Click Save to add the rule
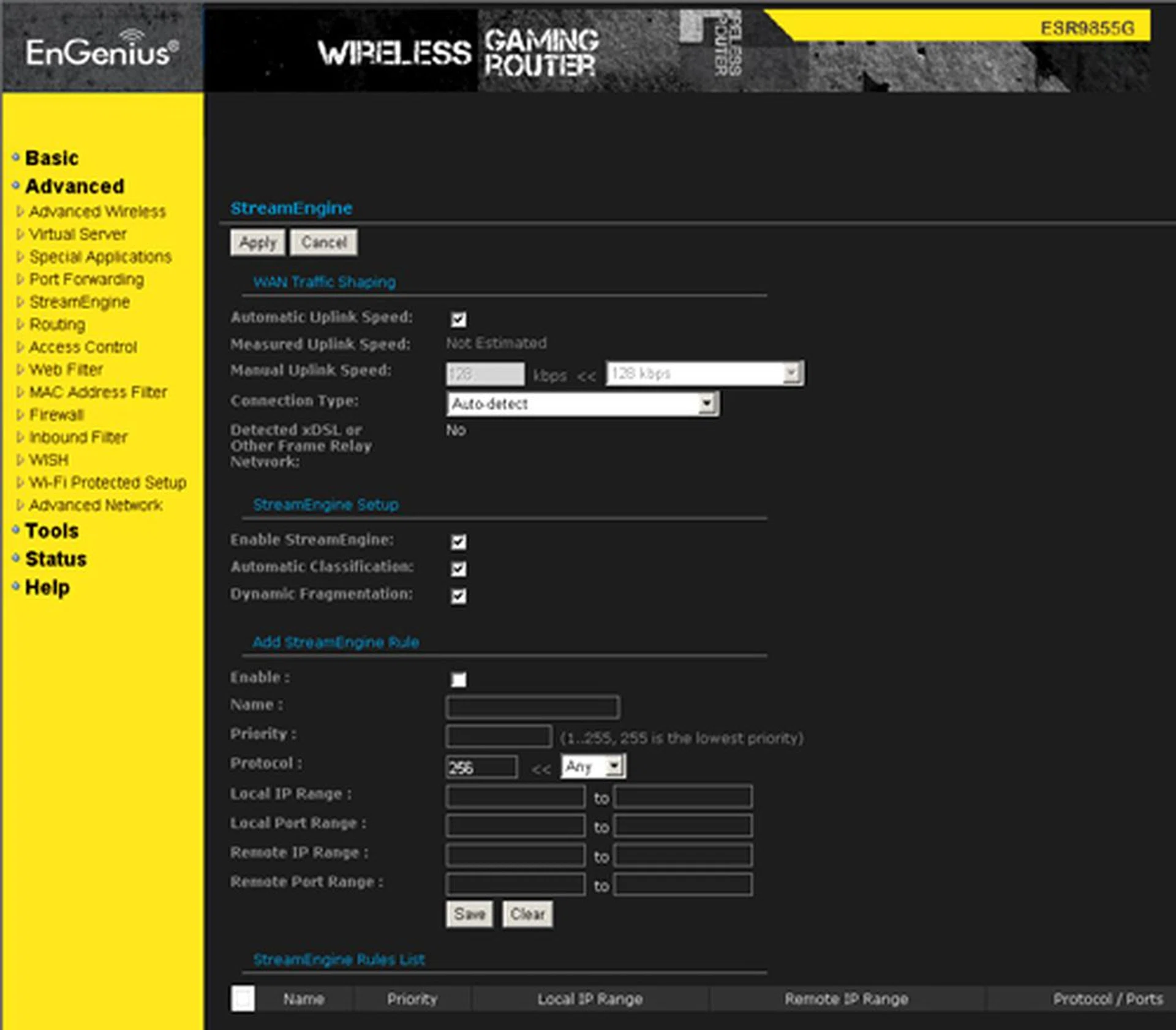Screen dimensions: 1176x1030 (x=469, y=914)
